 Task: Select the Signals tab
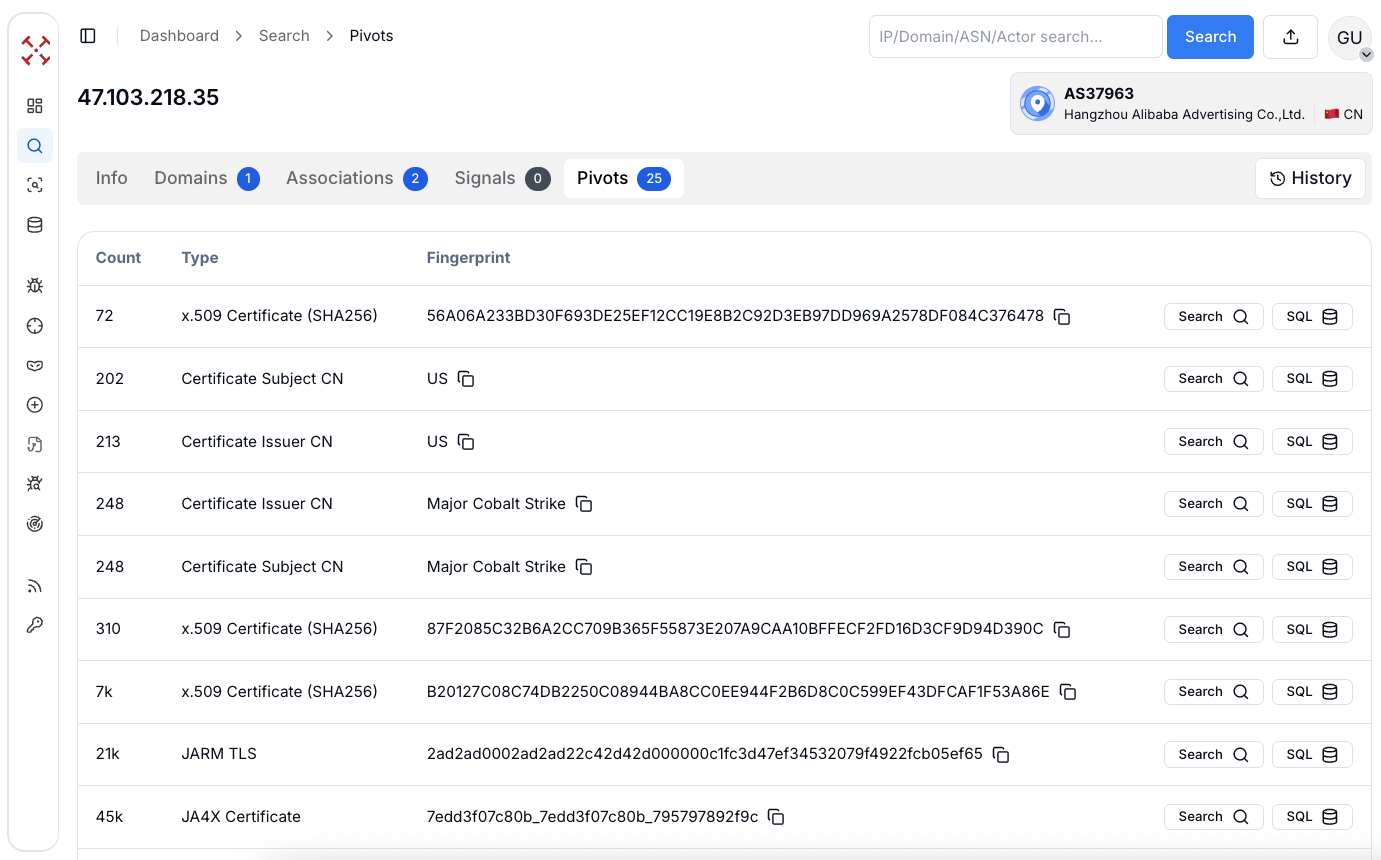(x=501, y=178)
